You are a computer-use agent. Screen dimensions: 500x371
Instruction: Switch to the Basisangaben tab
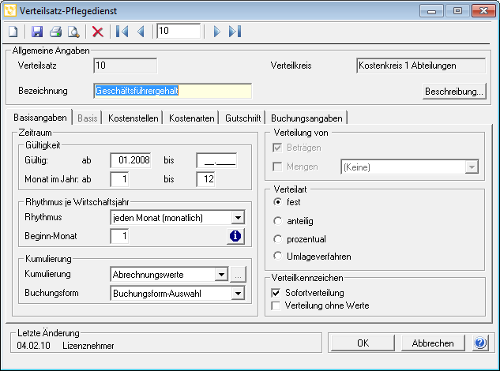point(40,118)
